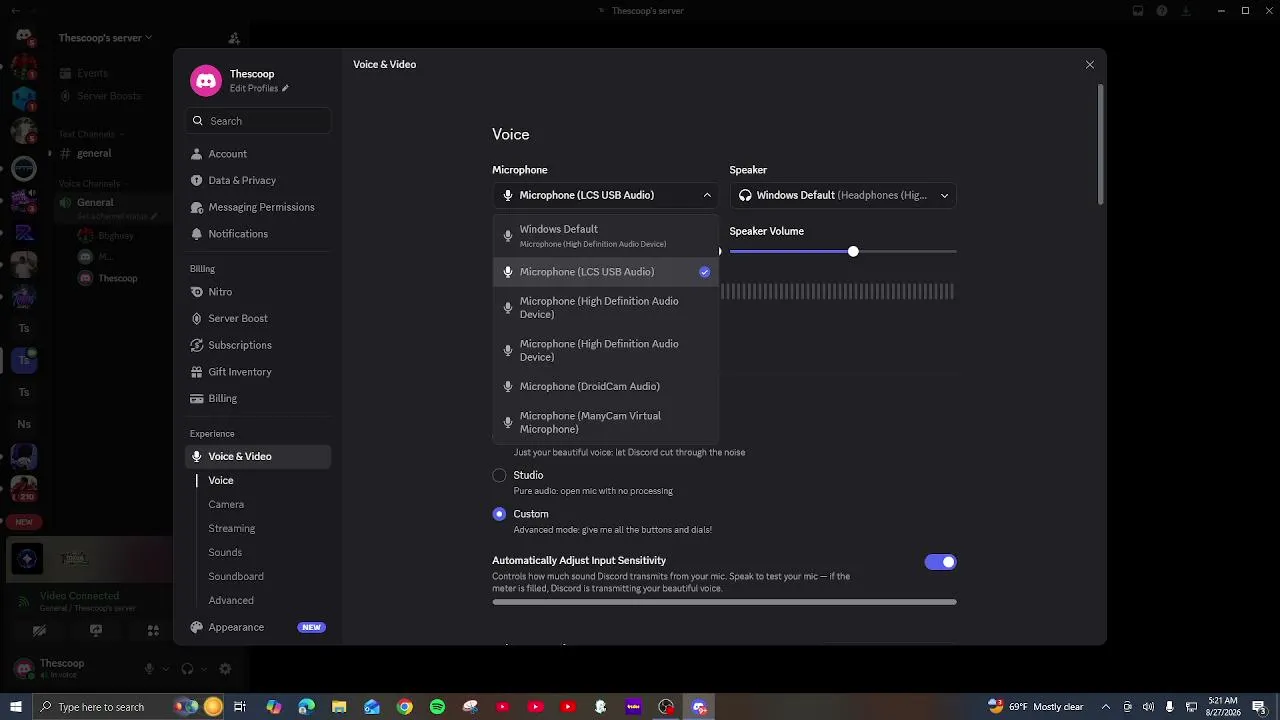Open the Notifications settings
1280x720 pixels.
click(260, 234)
